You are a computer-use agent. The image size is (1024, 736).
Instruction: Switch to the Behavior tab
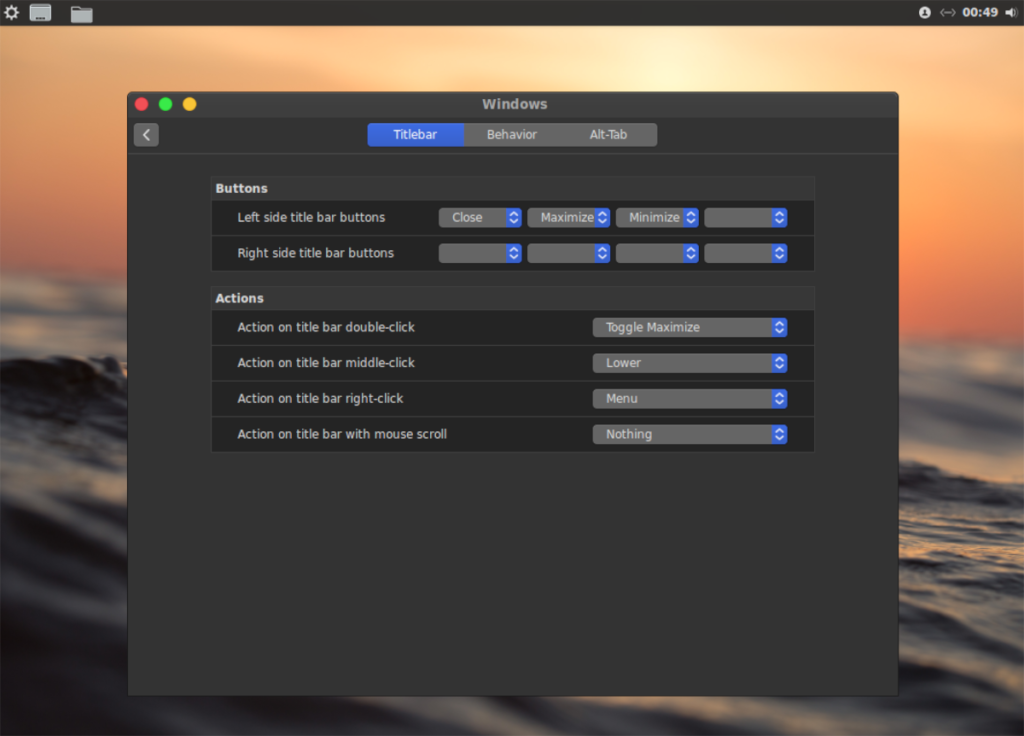tap(512, 134)
